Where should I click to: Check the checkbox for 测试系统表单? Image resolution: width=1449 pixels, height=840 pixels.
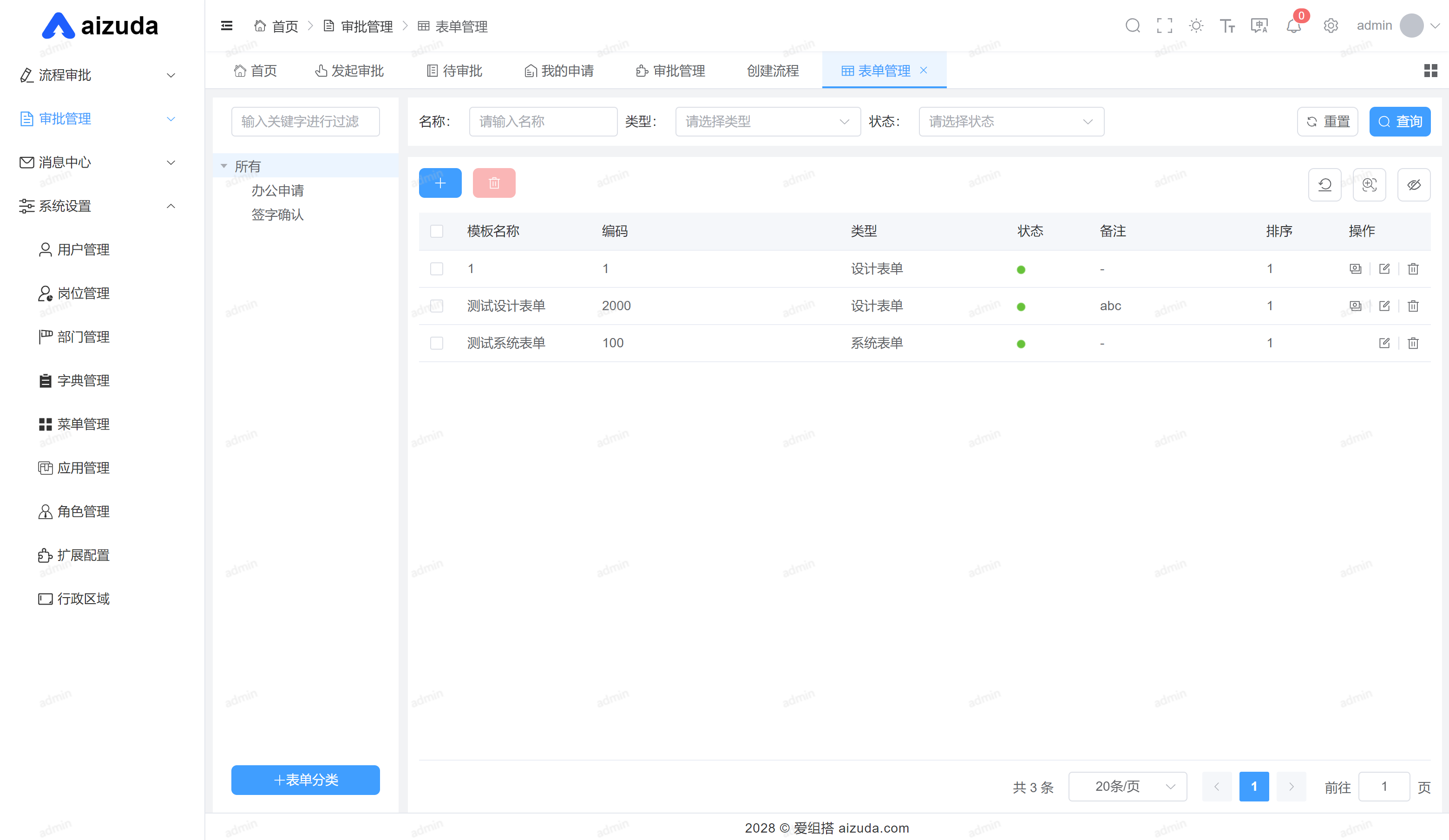click(x=436, y=343)
